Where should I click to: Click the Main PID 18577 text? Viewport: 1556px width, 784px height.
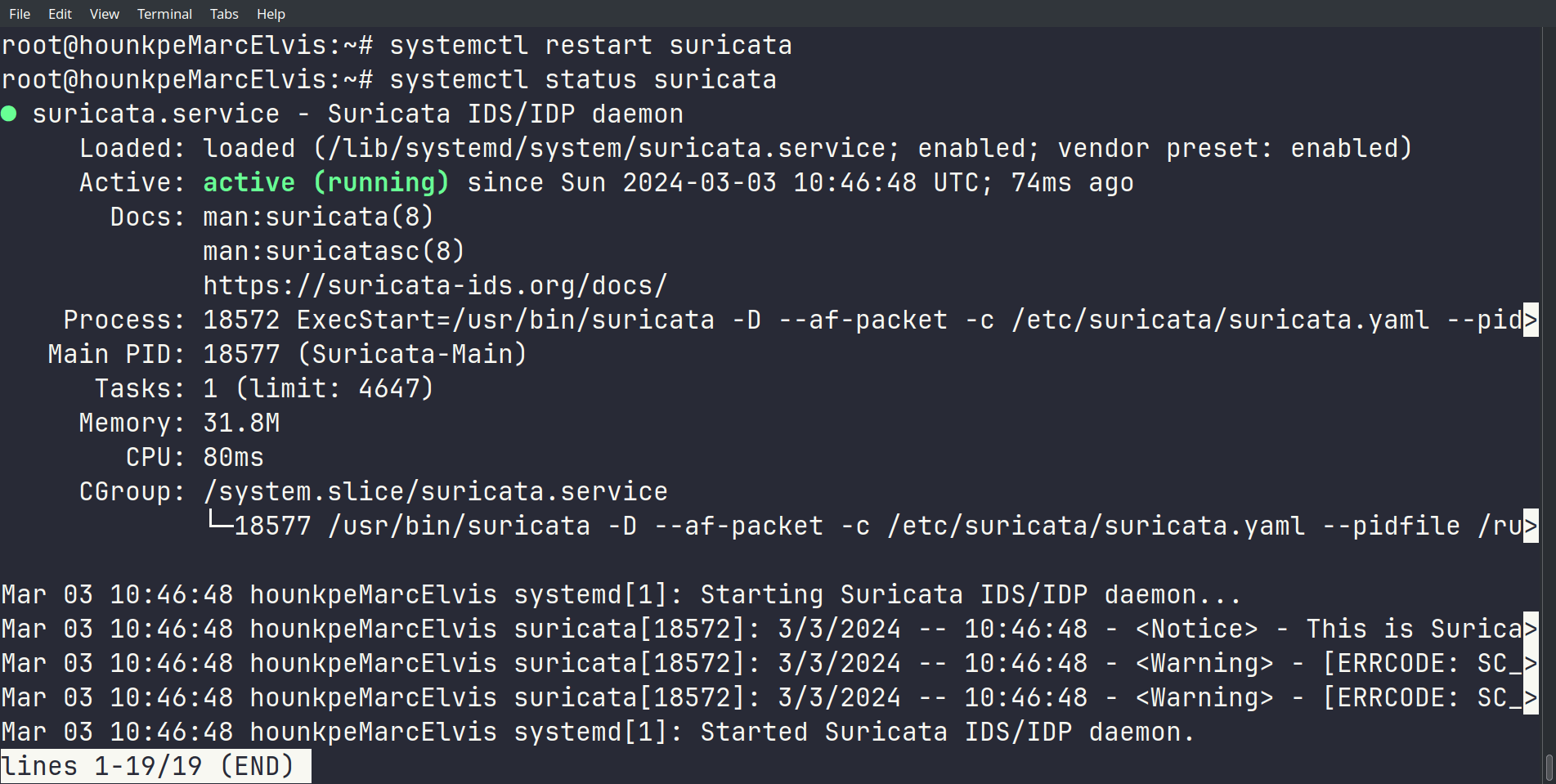[241, 354]
